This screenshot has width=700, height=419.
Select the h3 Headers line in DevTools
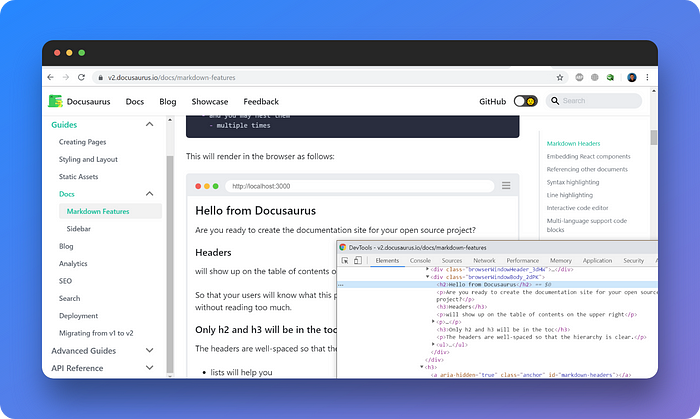click(462, 307)
